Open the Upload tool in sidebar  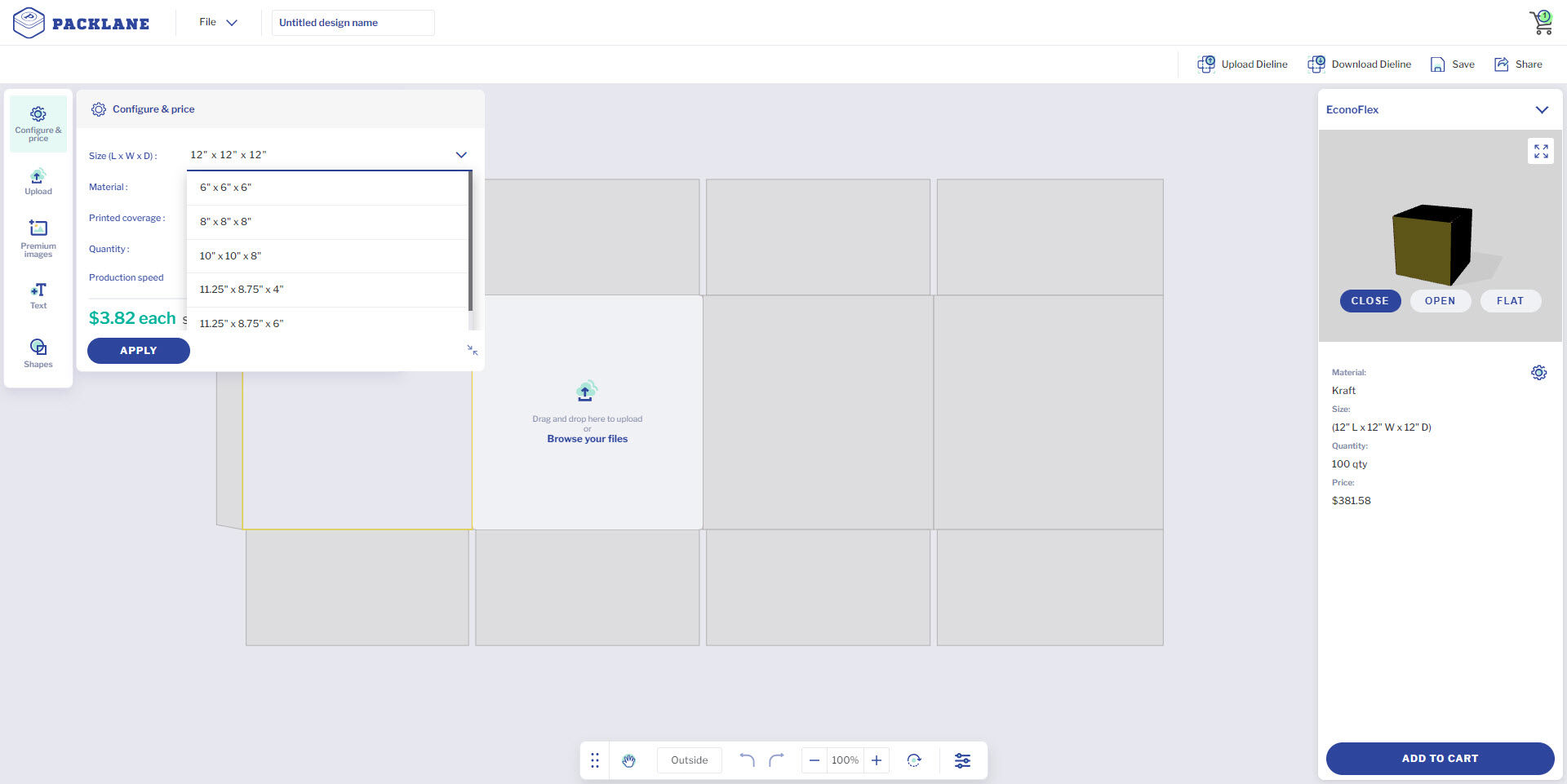(38, 182)
